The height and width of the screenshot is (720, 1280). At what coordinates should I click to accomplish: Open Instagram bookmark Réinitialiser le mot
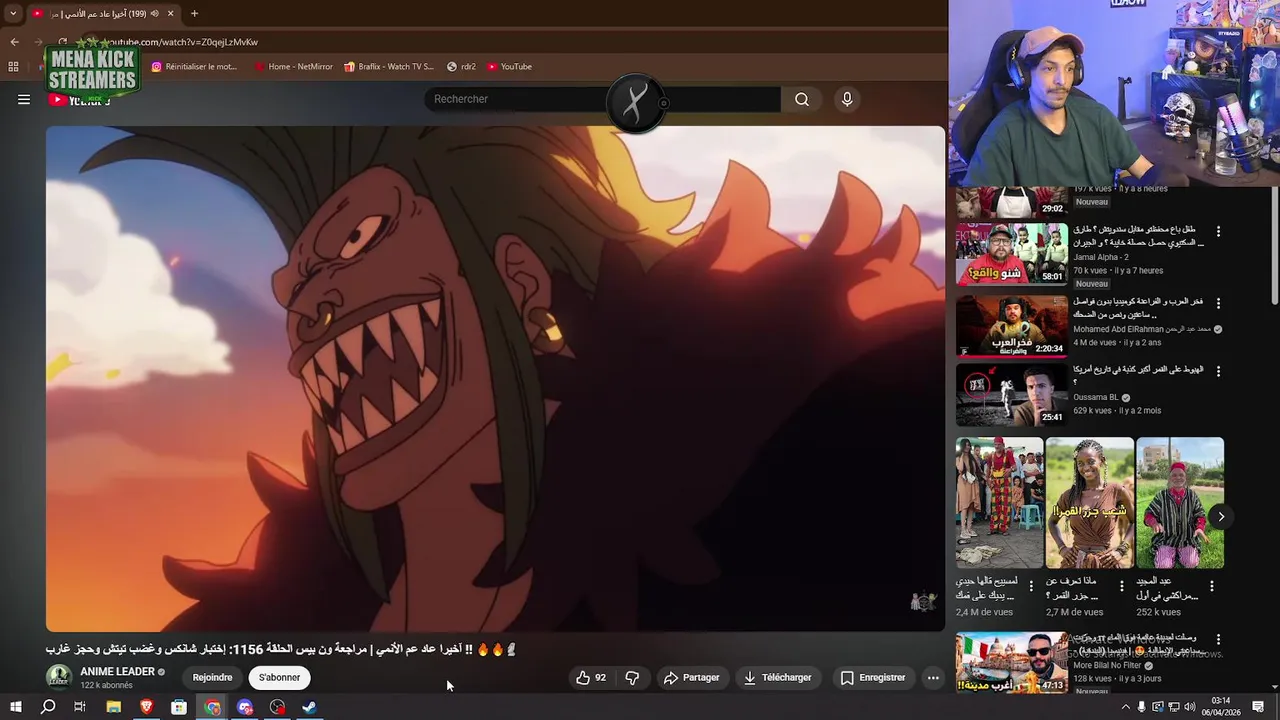tap(194, 67)
